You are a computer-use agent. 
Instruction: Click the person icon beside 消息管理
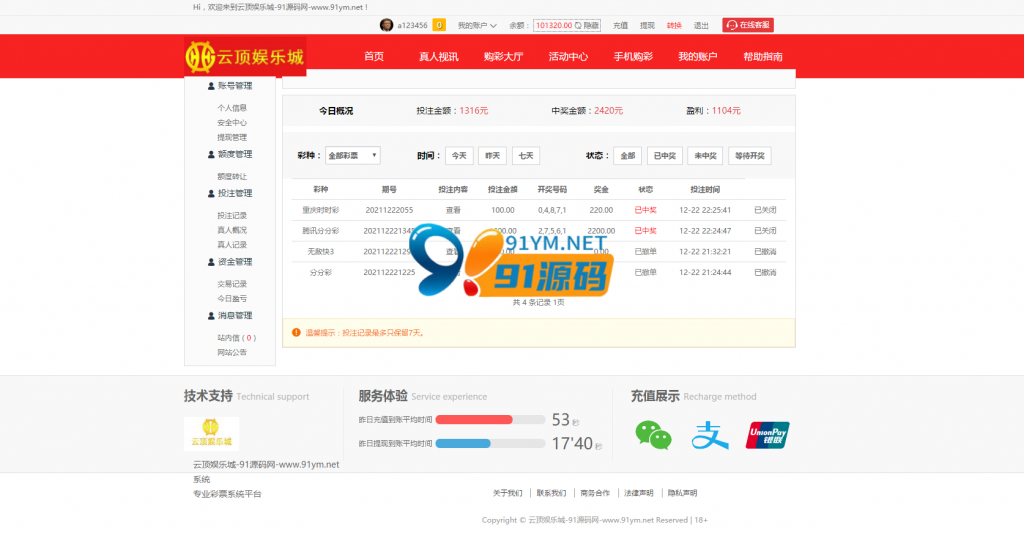(x=211, y=316)
